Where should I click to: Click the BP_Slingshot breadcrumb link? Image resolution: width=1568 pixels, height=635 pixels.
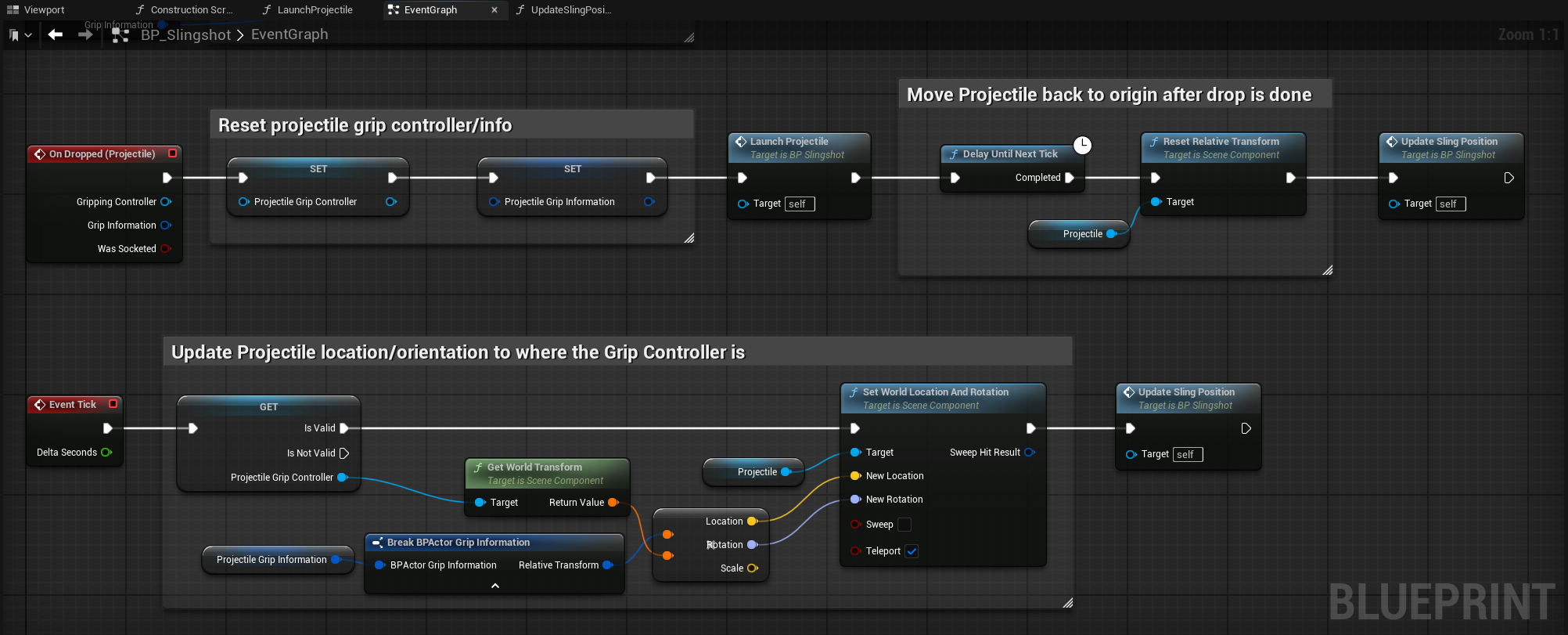(x=185, y=35)
